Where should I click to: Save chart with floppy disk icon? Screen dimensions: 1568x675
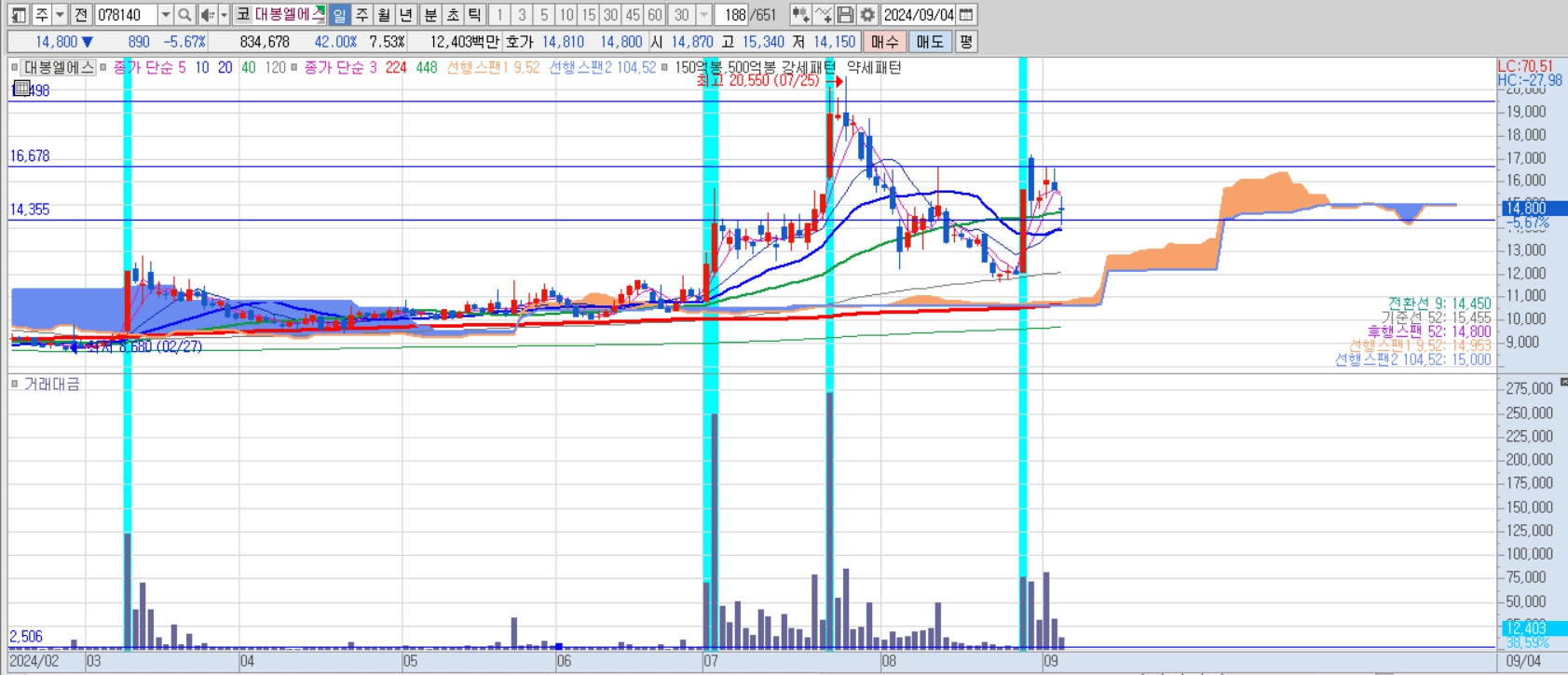(x=845, y=15)
